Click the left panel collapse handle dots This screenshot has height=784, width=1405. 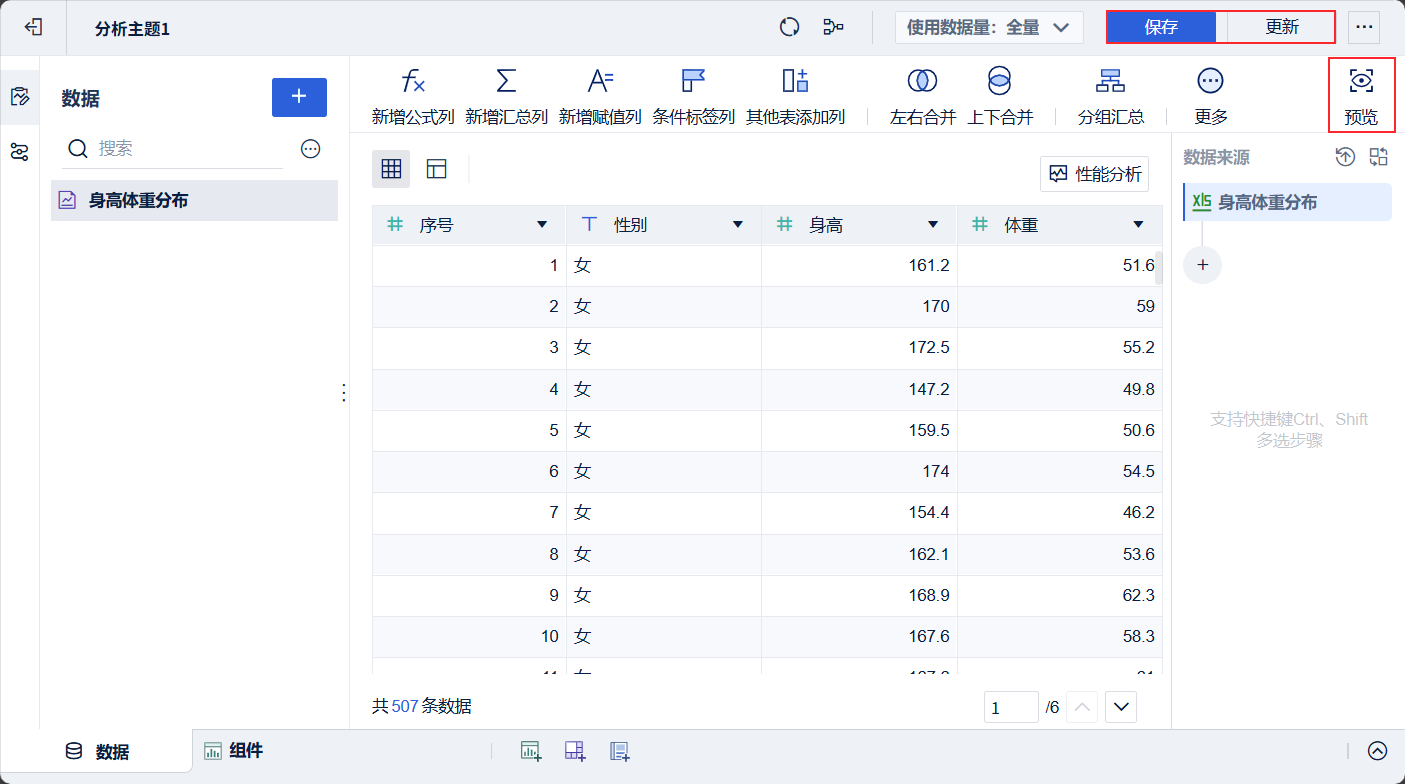[x=344, y=393]
